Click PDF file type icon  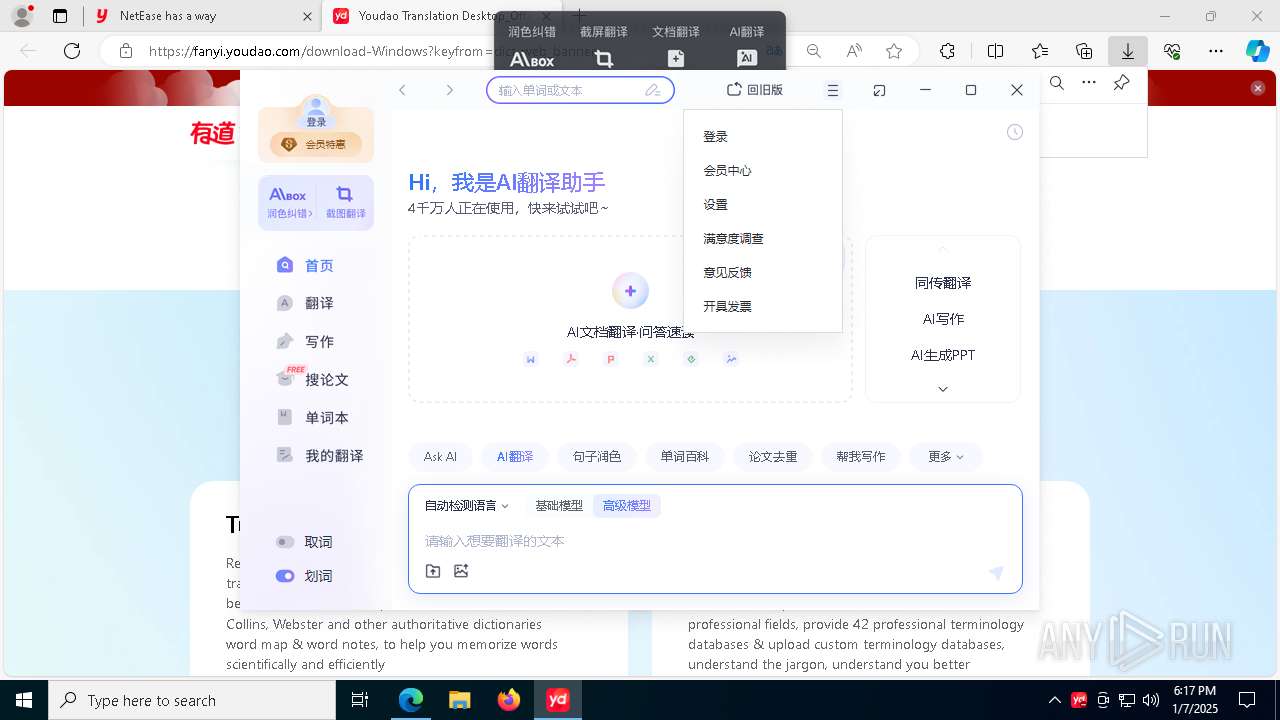pyautogui.click(x=571, y=359)
